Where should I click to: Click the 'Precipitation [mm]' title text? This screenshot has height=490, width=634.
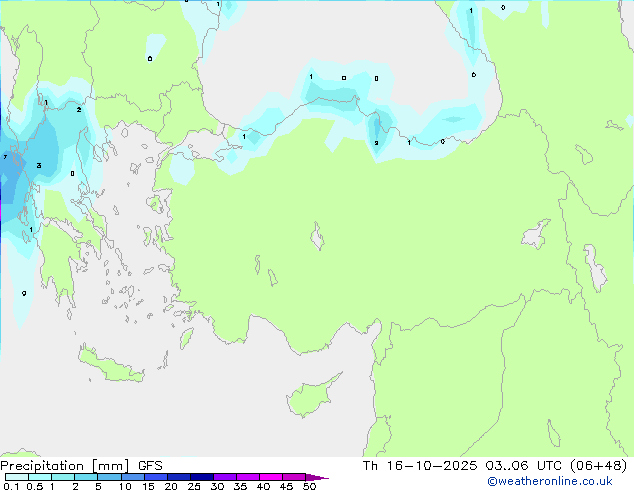pyautogui.click(x=65, y=466)
